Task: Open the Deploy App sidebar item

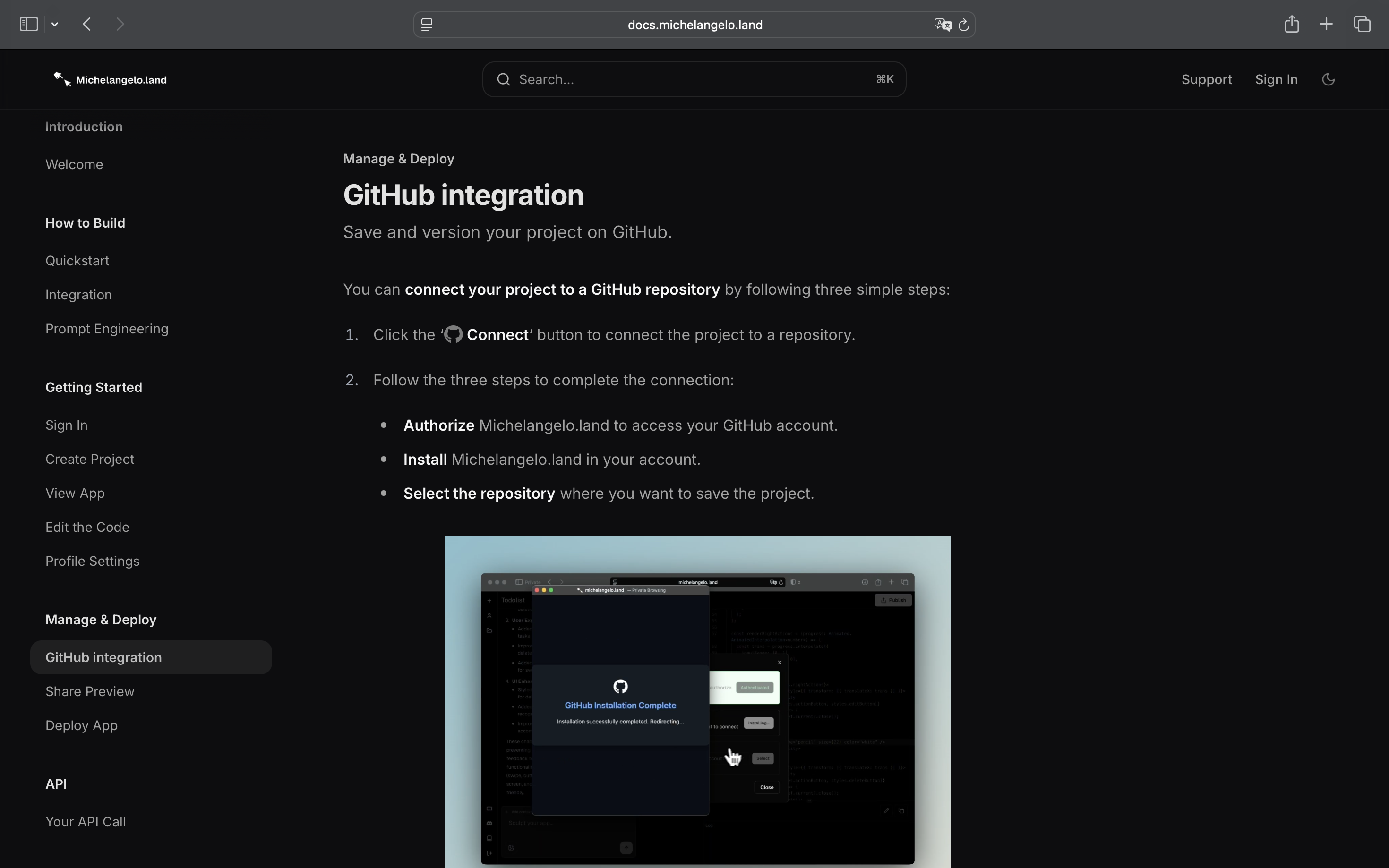Action: [82, 726]
